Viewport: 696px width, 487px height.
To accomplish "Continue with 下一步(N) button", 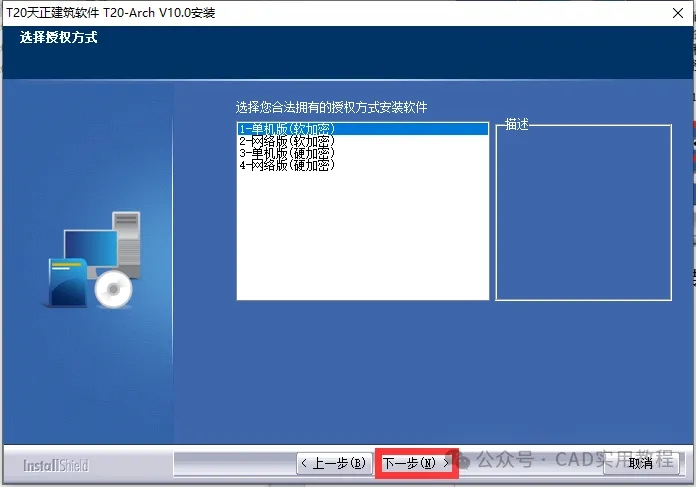I will 416,463.
